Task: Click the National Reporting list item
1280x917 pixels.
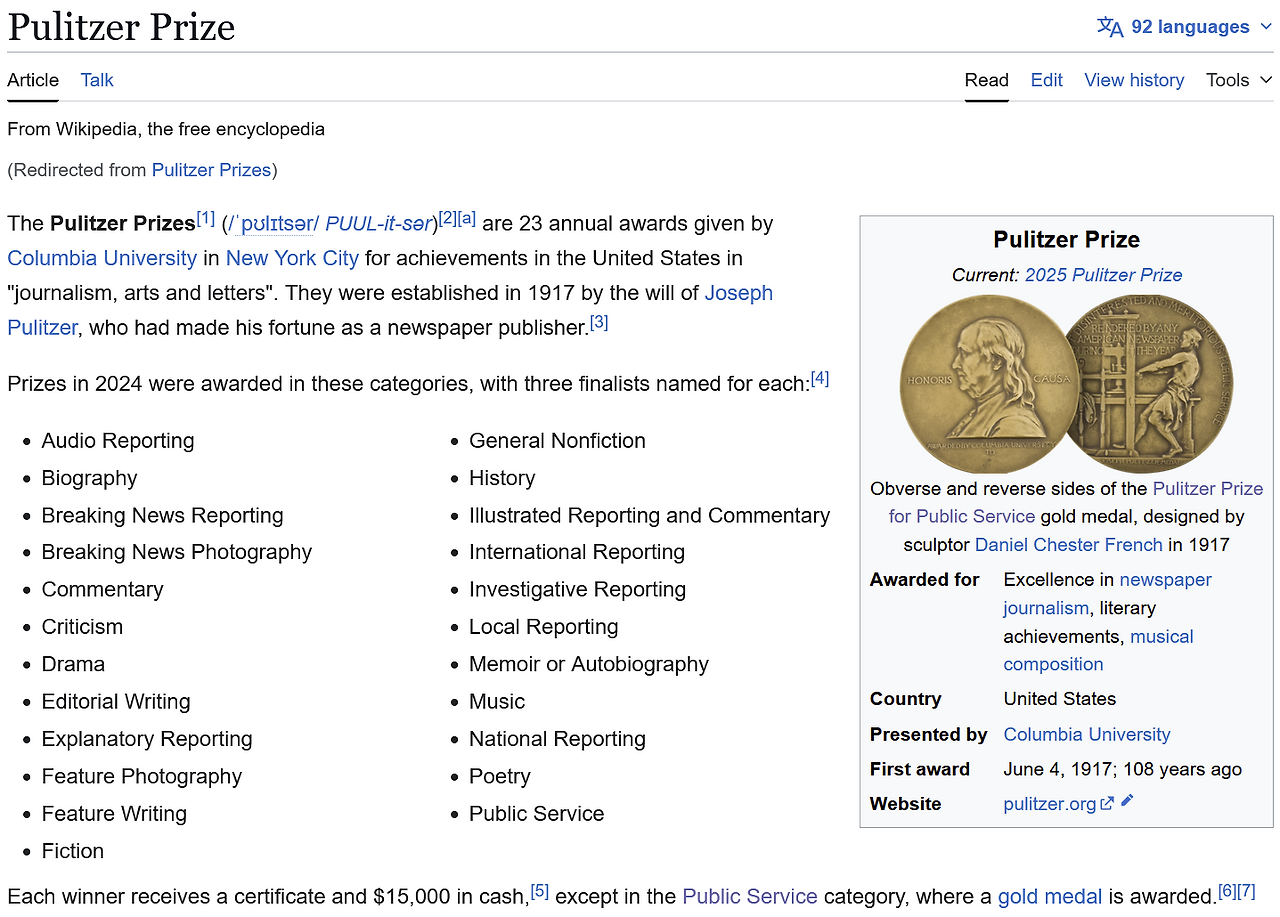Action: pos(558,739)
